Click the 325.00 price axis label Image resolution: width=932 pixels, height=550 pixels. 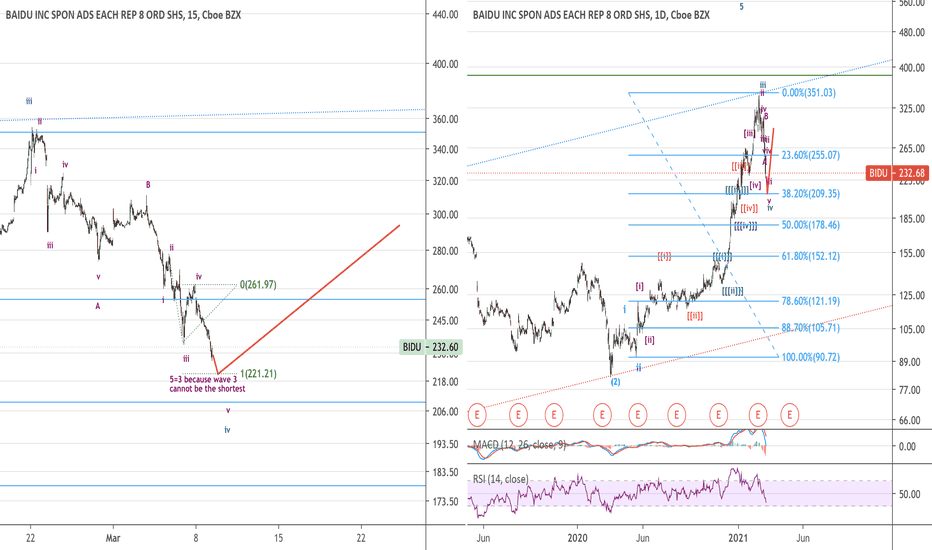[x=912, y=109]
